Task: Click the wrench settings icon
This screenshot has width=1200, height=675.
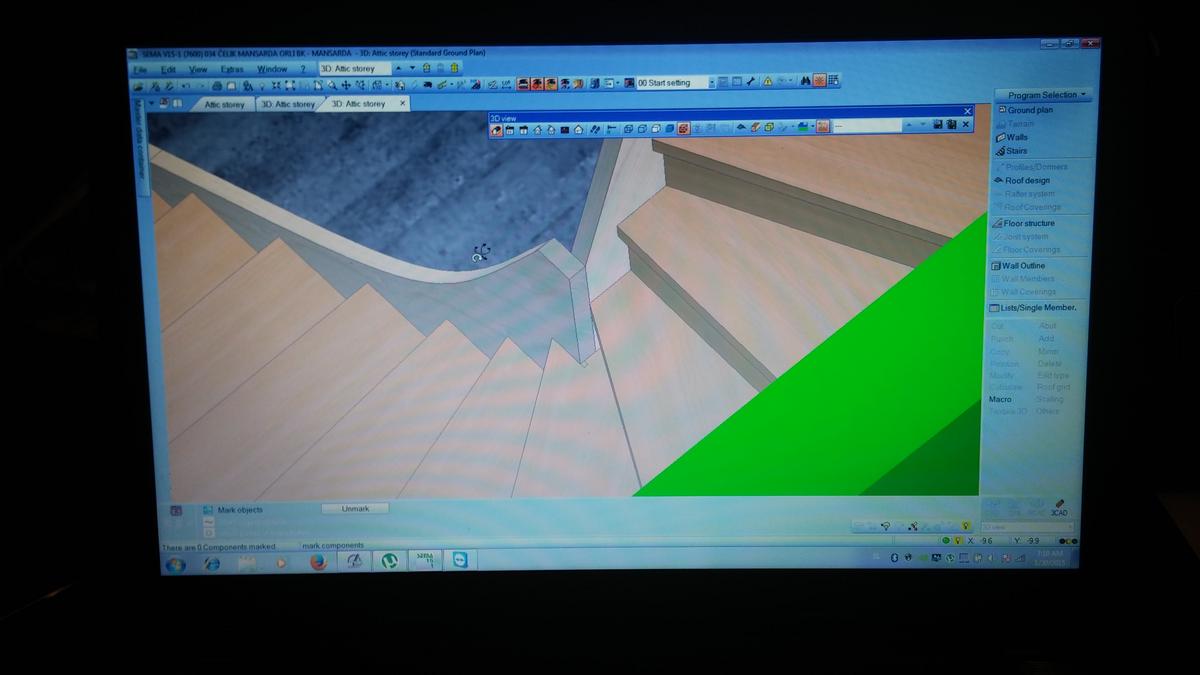Action: [x=750, y=81]
